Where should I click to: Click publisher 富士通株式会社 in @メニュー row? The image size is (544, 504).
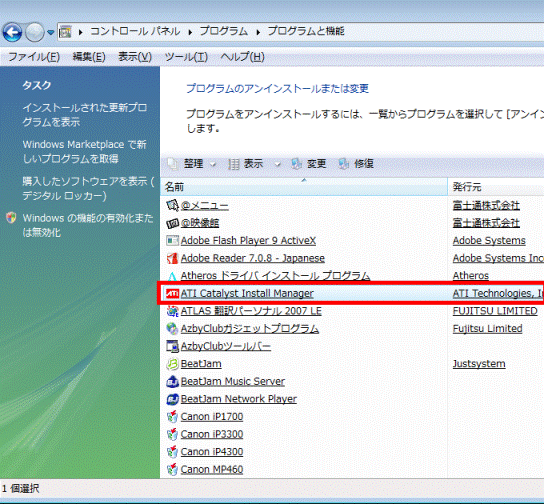coord(486,206)
